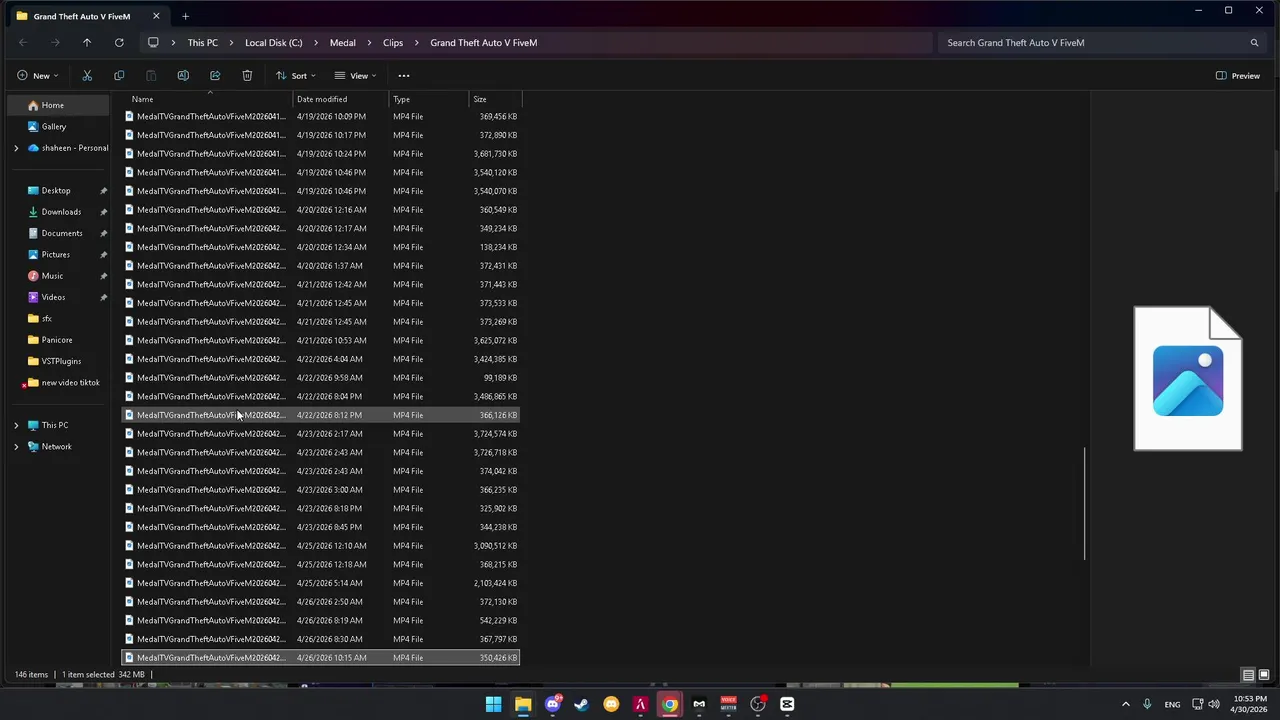Sort by the Size column header
This screenshot has height=720, width=1280.
pos(495,99)
